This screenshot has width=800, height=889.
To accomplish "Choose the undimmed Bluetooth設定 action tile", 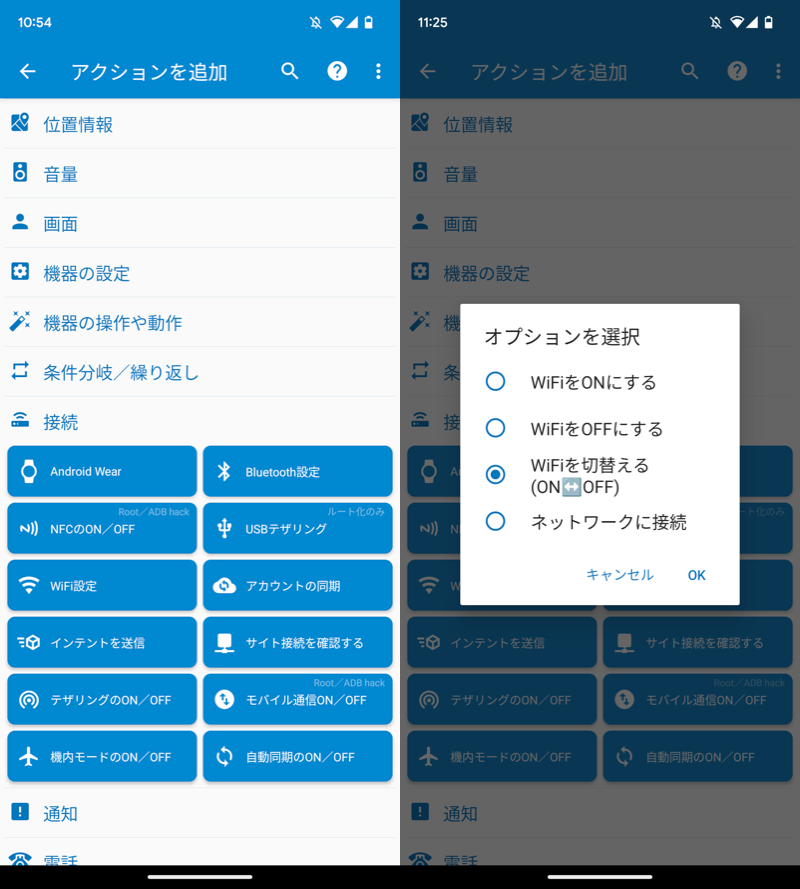I will pos(298,471).
